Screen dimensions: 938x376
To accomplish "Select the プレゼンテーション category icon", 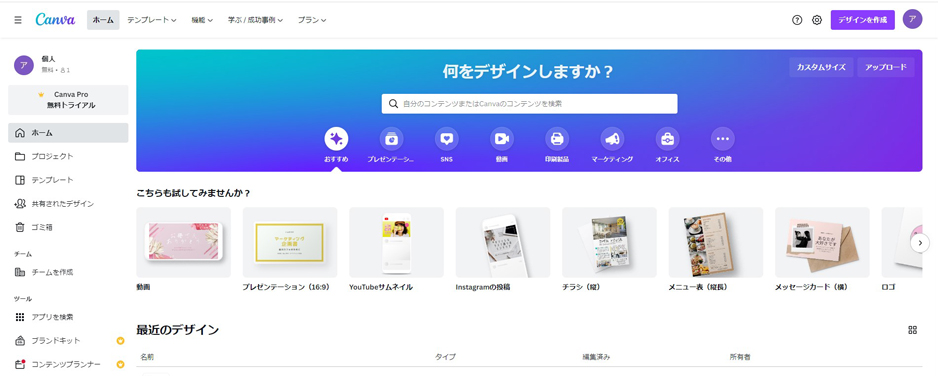I will pos(391,139).
